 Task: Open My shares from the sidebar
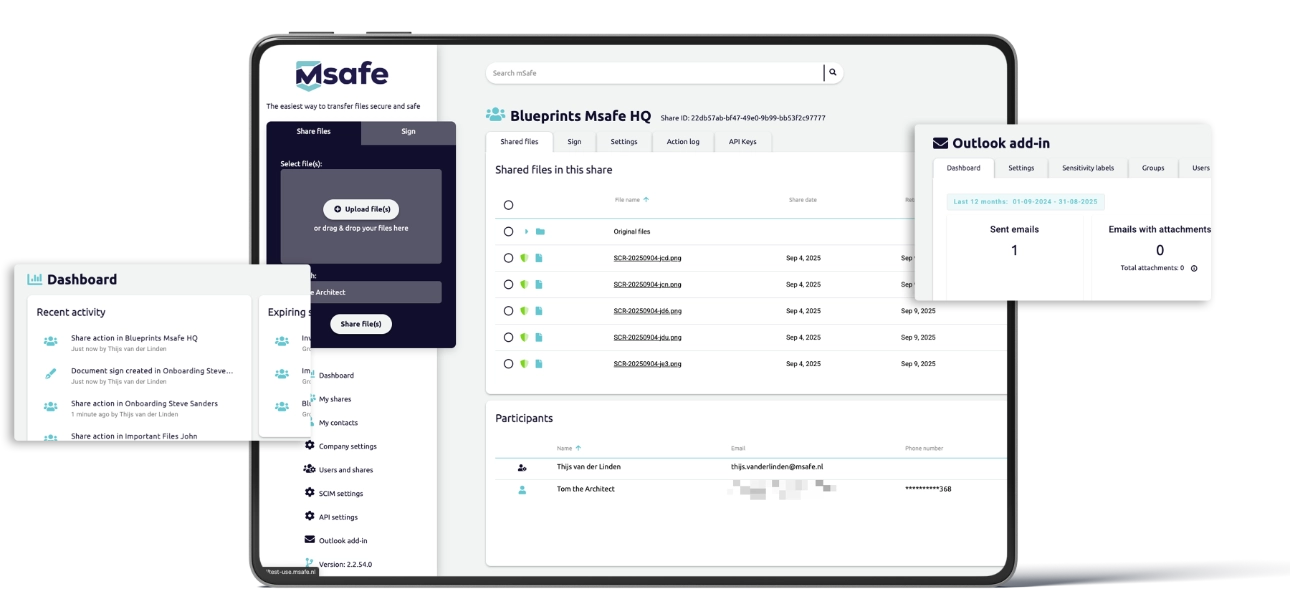point(334,398)
